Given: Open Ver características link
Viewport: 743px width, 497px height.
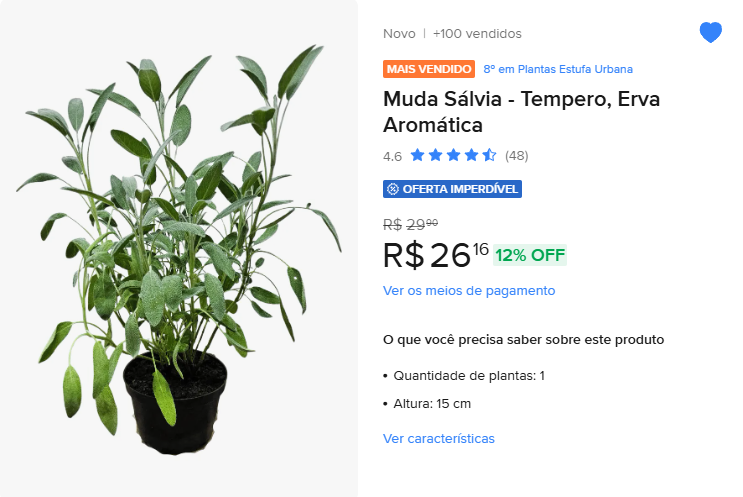Looking at the screenshot, I should 438,438.
